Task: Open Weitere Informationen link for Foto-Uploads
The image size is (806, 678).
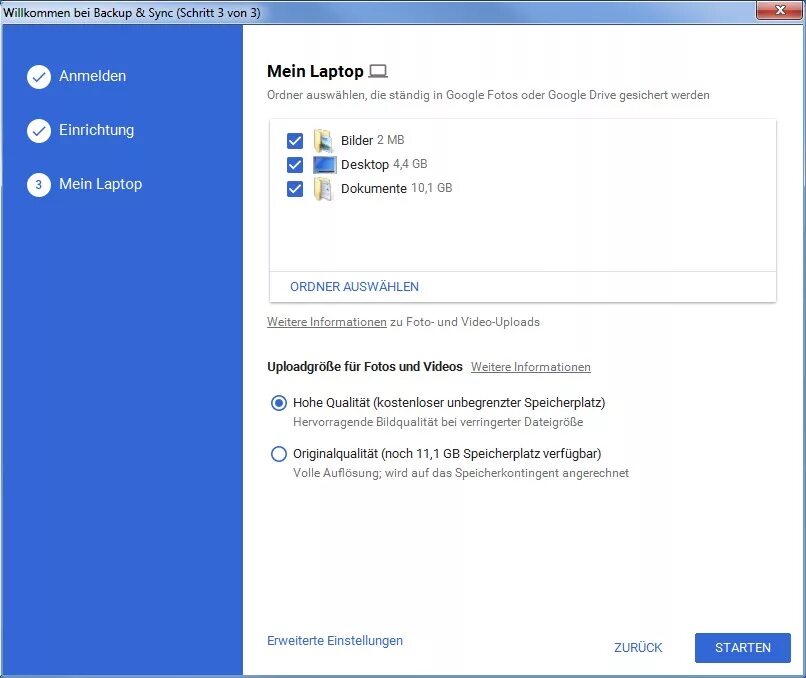Action: (x=326, y=322)
